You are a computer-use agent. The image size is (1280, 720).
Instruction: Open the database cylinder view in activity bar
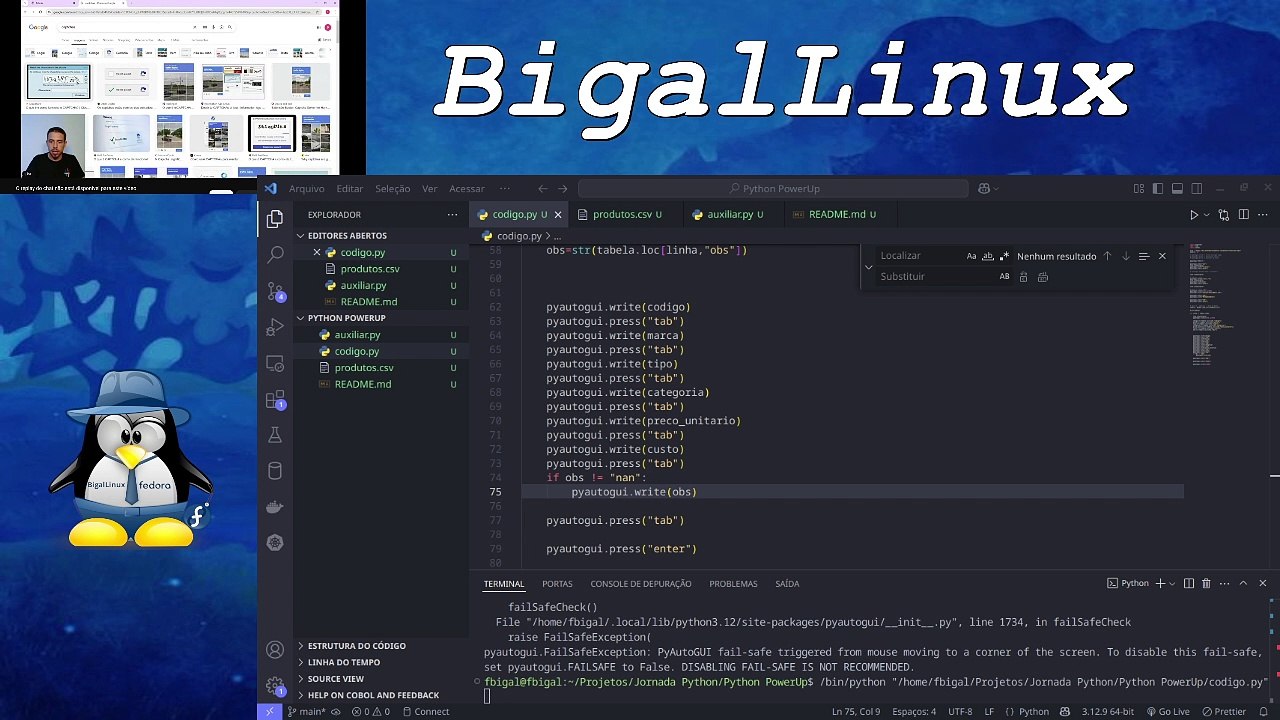[275, 471]
